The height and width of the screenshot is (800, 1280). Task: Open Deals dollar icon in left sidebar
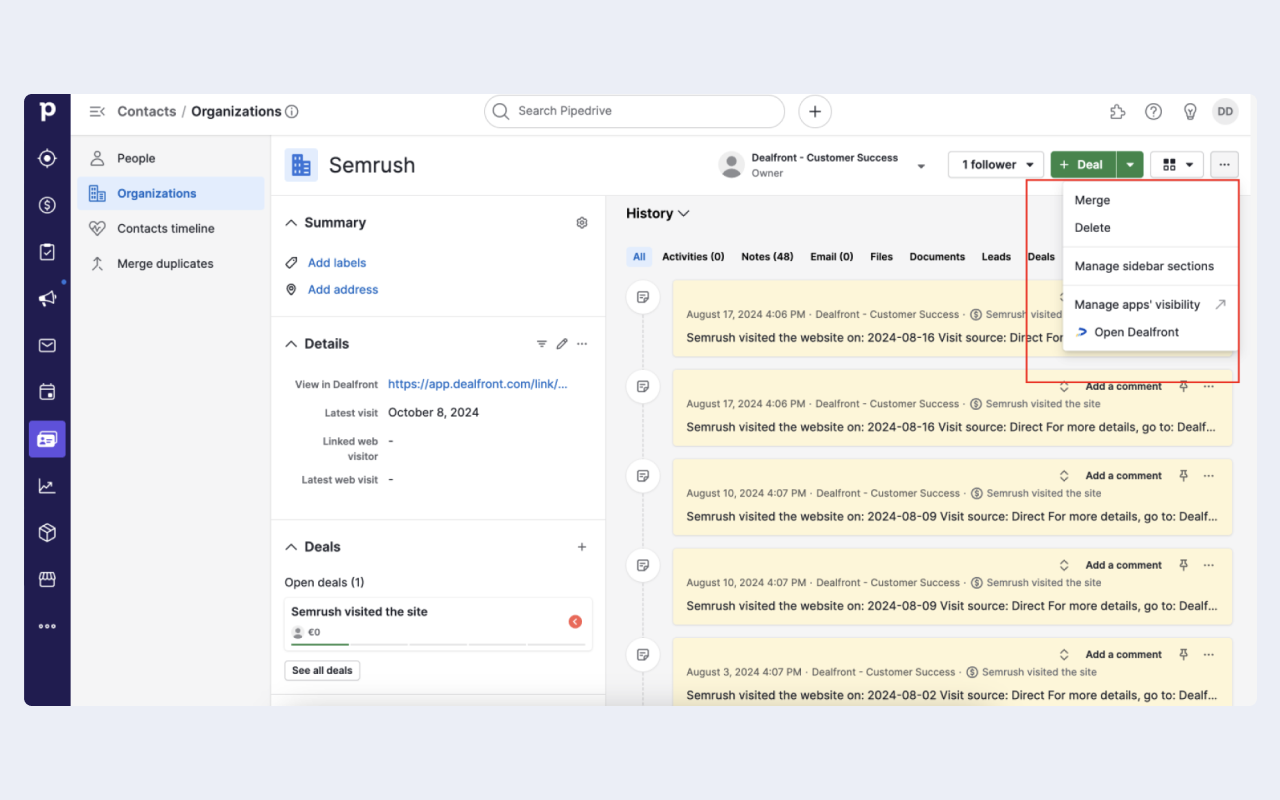(x=47, y=205)
